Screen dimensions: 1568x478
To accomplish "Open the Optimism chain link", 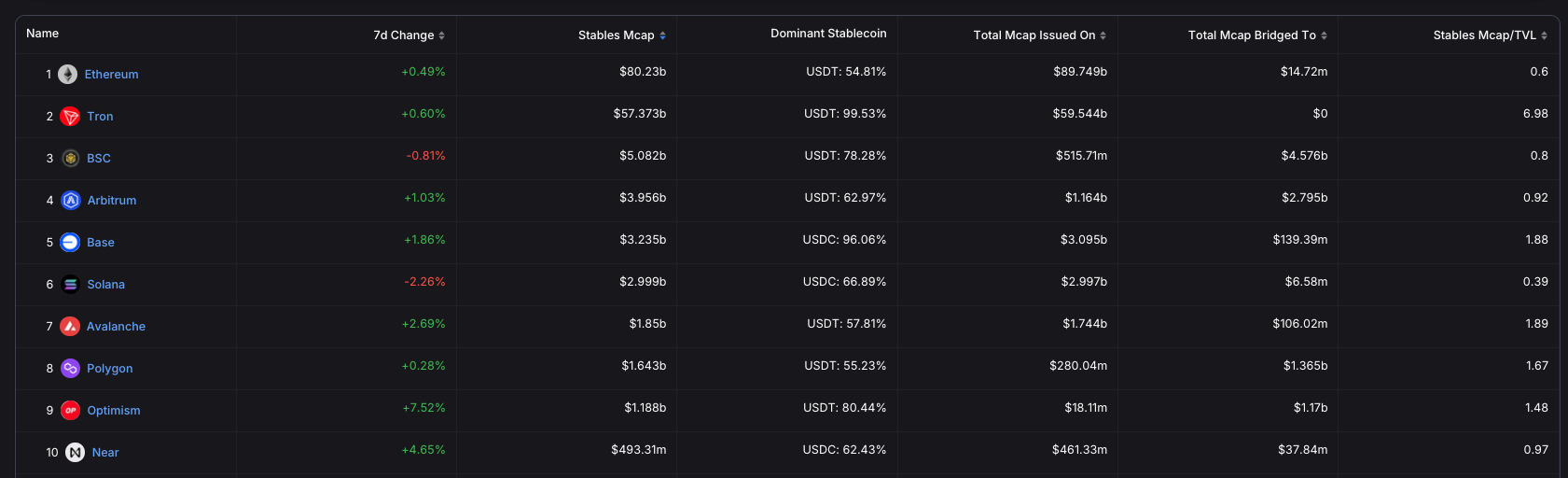I will [x=114, y=411].
